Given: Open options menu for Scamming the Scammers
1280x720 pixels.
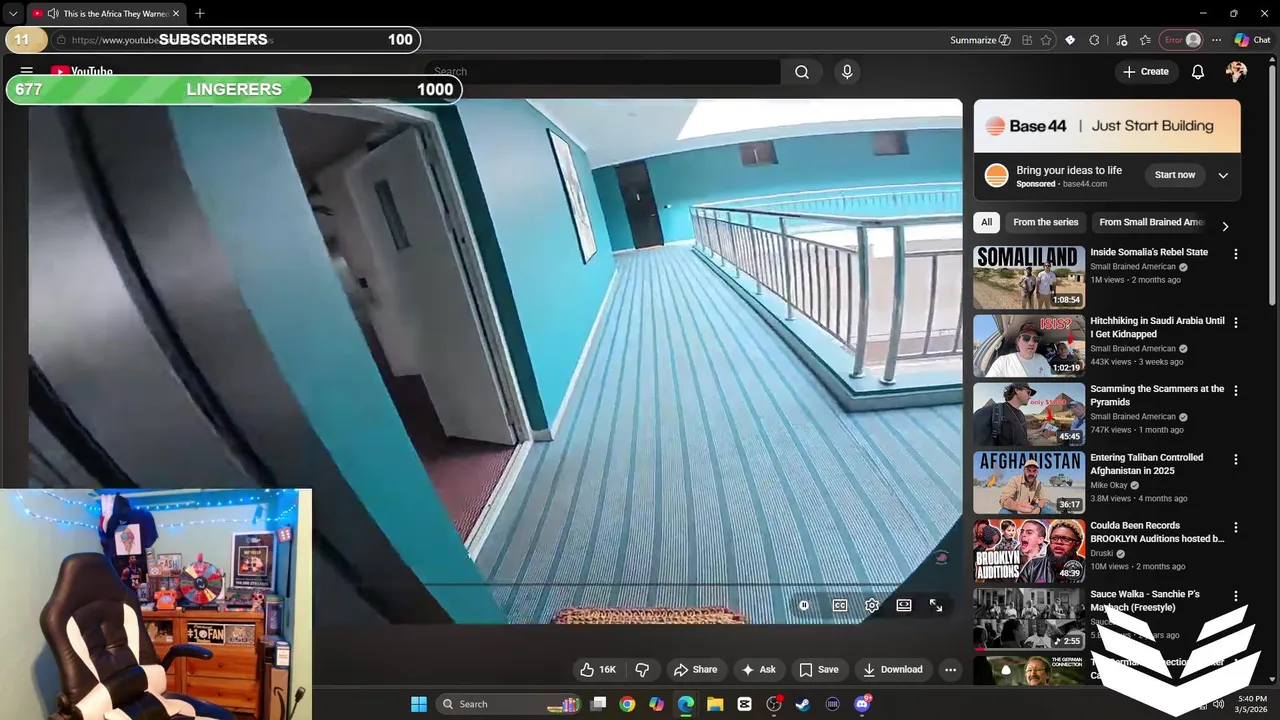Looking at the screenshot, I should [1235, 391].
